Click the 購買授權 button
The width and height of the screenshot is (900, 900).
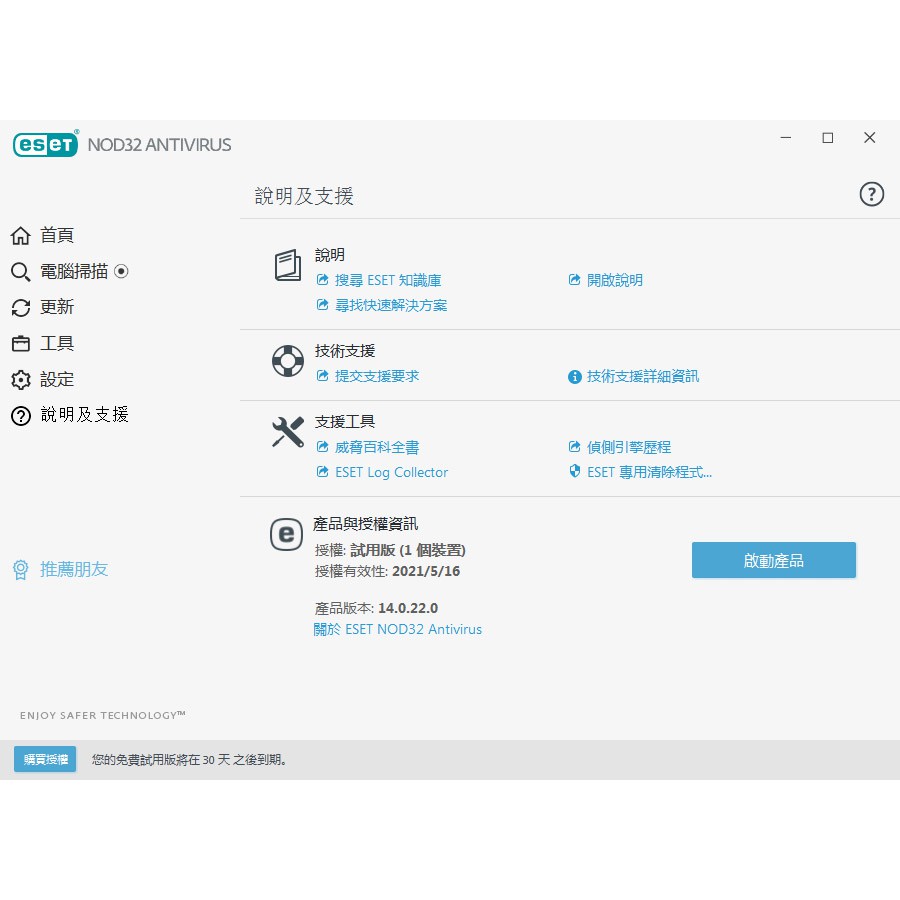pyautogui.click(x=45, y=759)
